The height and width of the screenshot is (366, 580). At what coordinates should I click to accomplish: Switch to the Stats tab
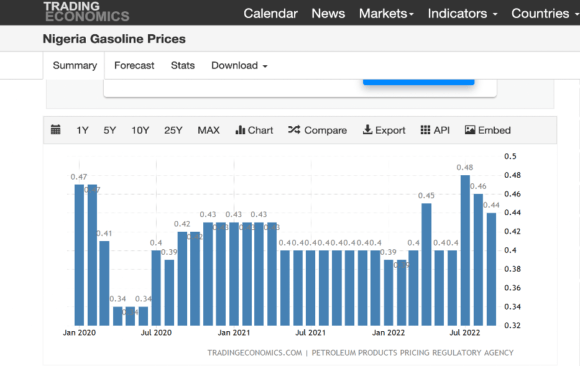pyautogui.click(x=183, y=66)
